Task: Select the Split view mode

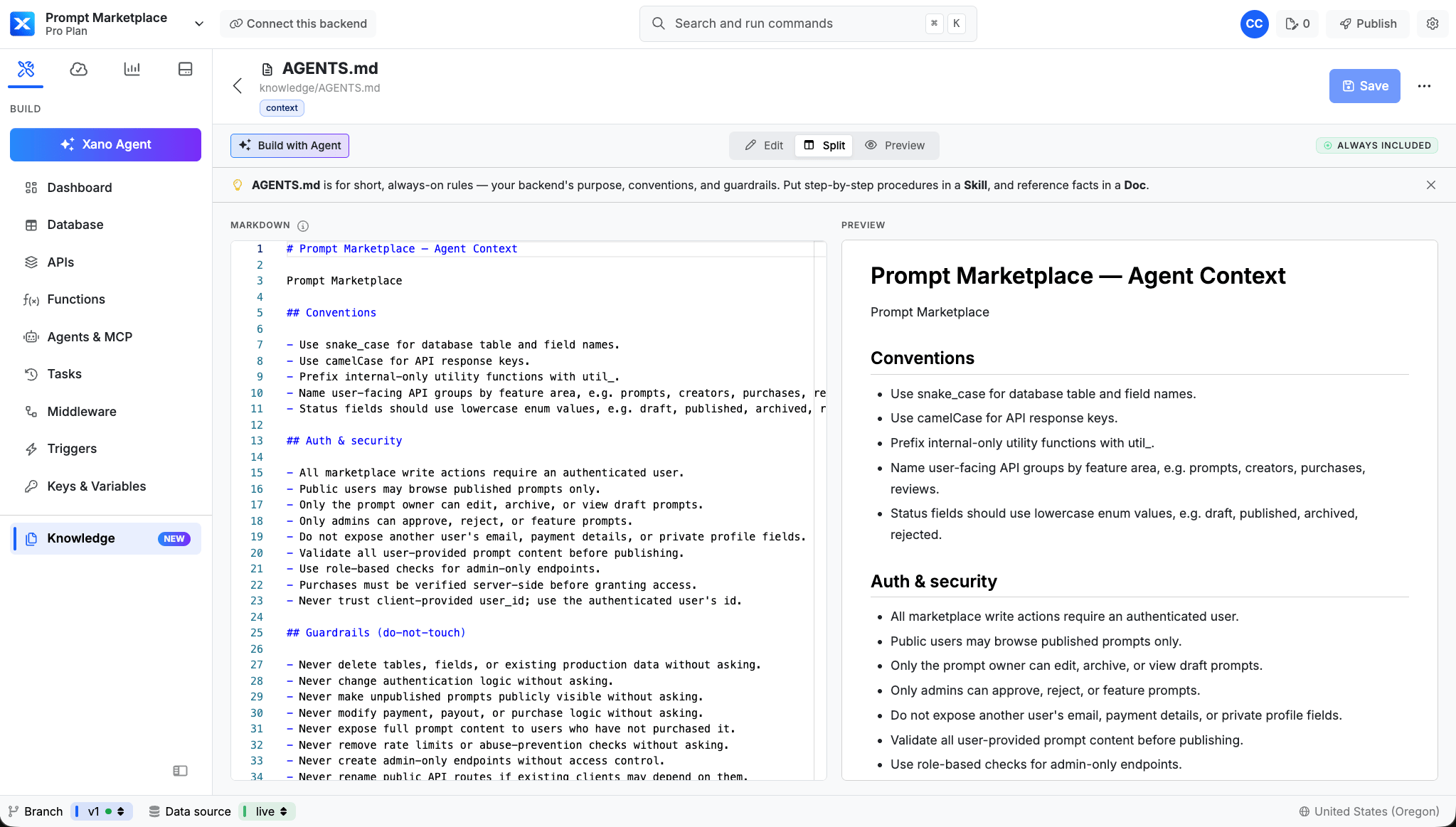Action: [824, 146]
